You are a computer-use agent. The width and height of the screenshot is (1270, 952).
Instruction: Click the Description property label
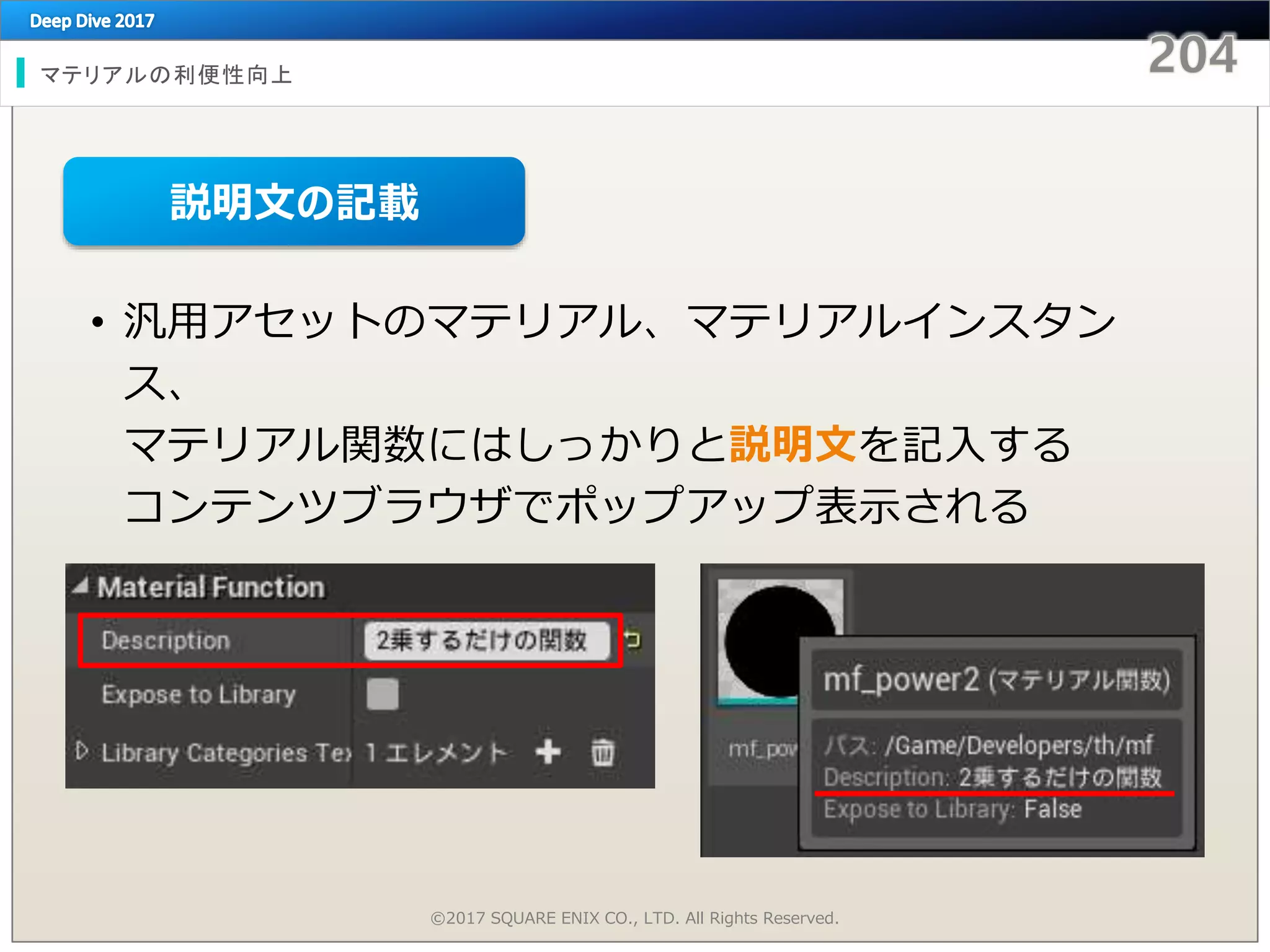(166, 640)
